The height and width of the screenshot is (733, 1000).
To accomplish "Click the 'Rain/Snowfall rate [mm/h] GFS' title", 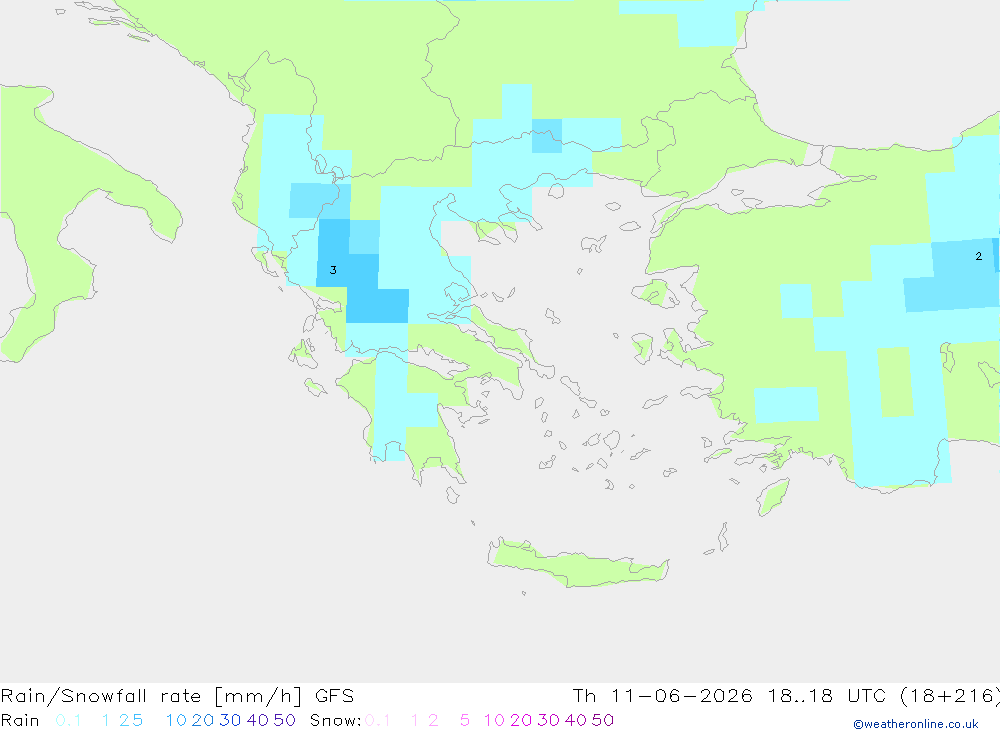I will tap(177, 696).
